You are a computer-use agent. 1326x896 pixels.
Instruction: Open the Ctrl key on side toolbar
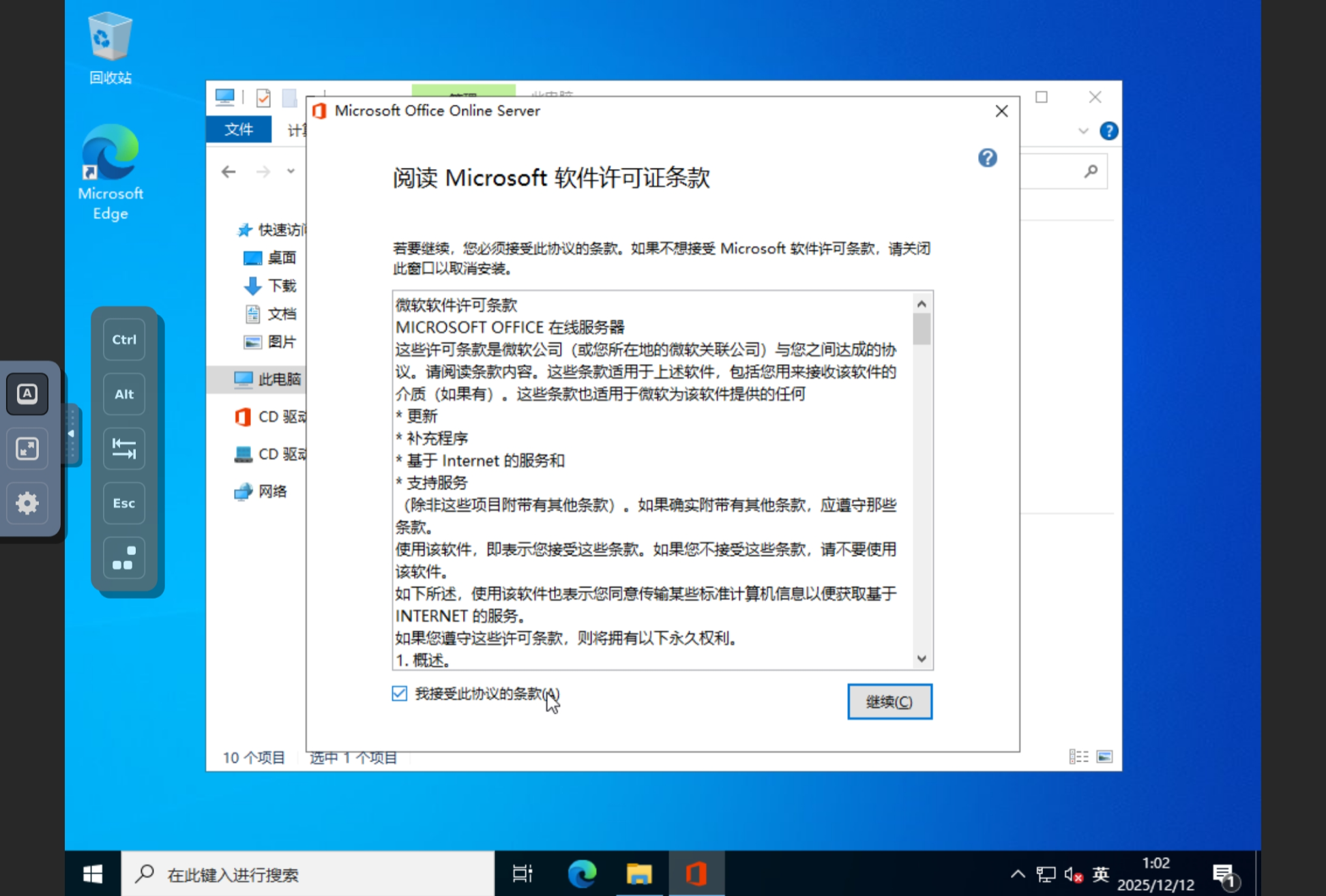pos(124,340)
